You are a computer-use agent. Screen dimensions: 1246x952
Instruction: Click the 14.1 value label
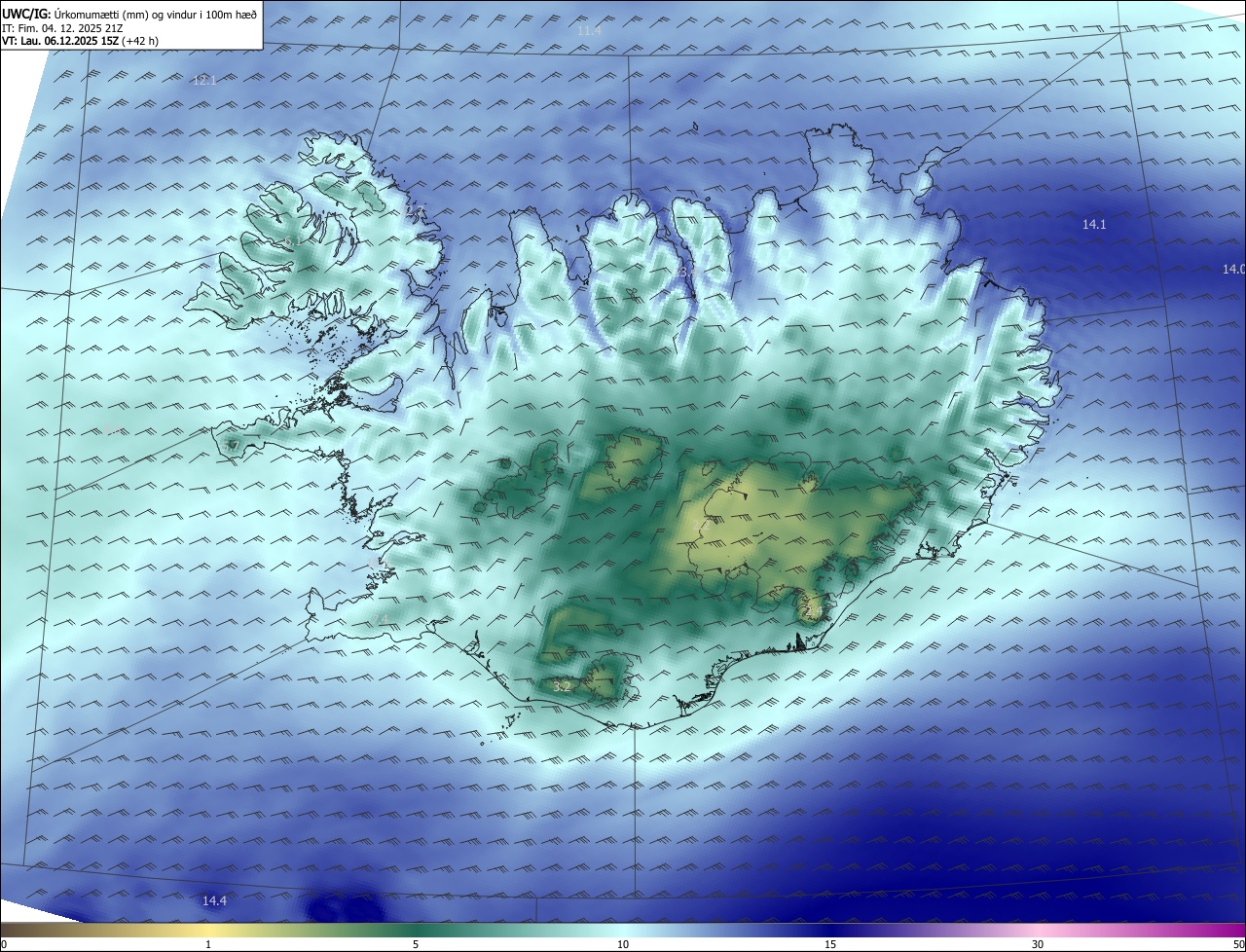coord(1094,225)
